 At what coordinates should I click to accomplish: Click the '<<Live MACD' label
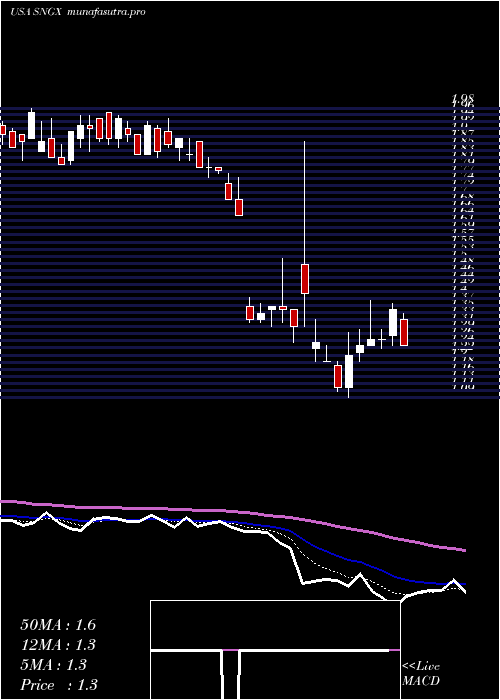point(421,674)
